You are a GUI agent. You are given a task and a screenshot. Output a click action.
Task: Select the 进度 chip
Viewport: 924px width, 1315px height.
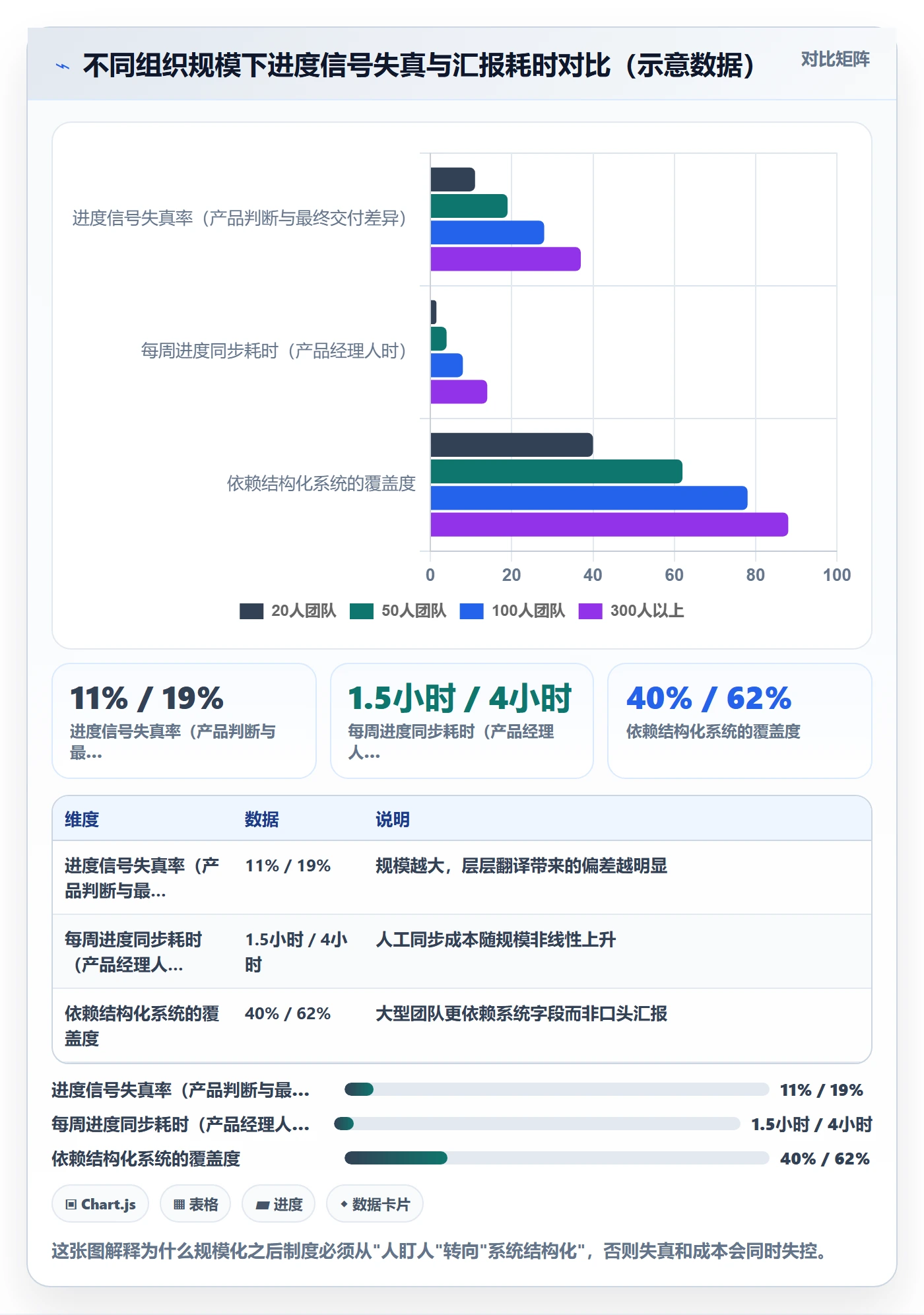pos(279,1204)
